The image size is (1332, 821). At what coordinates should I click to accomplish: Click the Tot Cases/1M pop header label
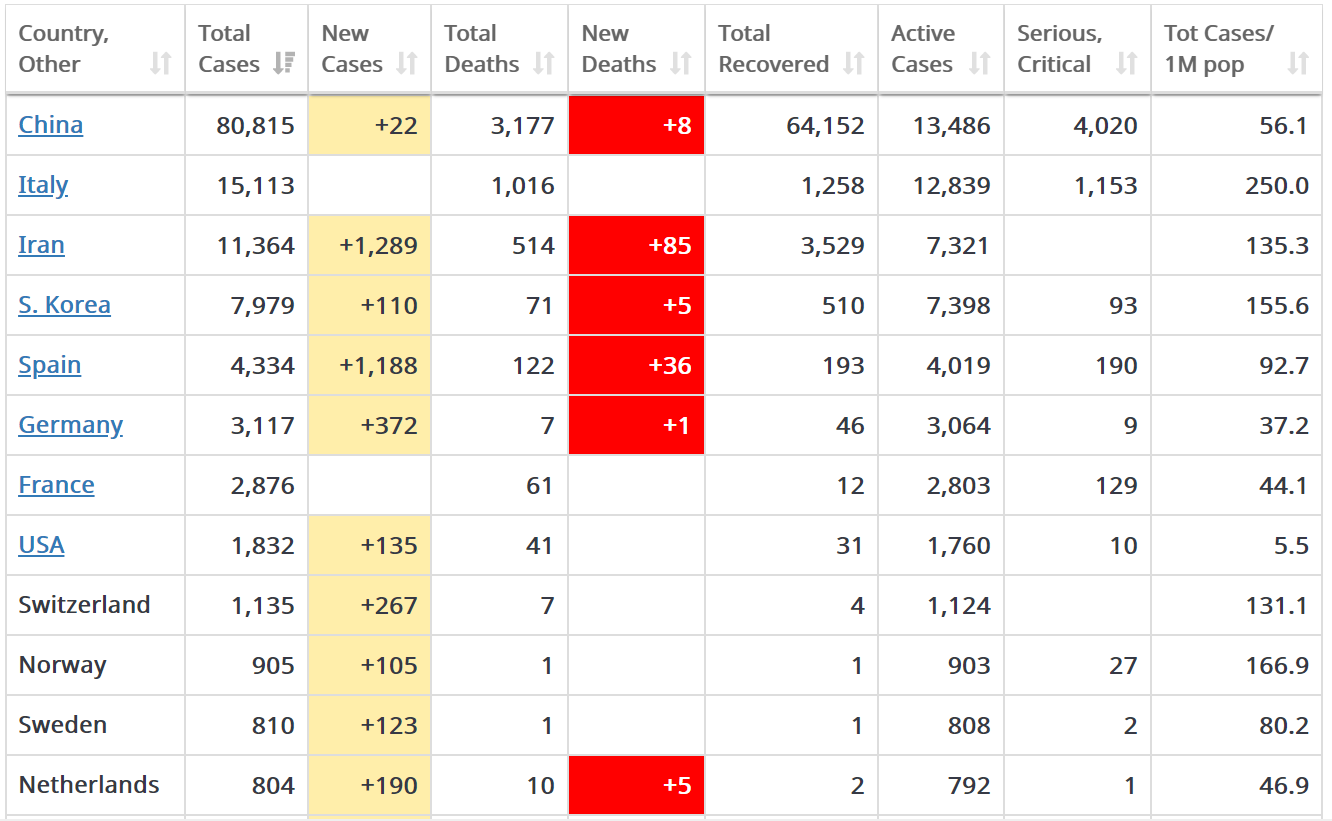(1219, 49)
